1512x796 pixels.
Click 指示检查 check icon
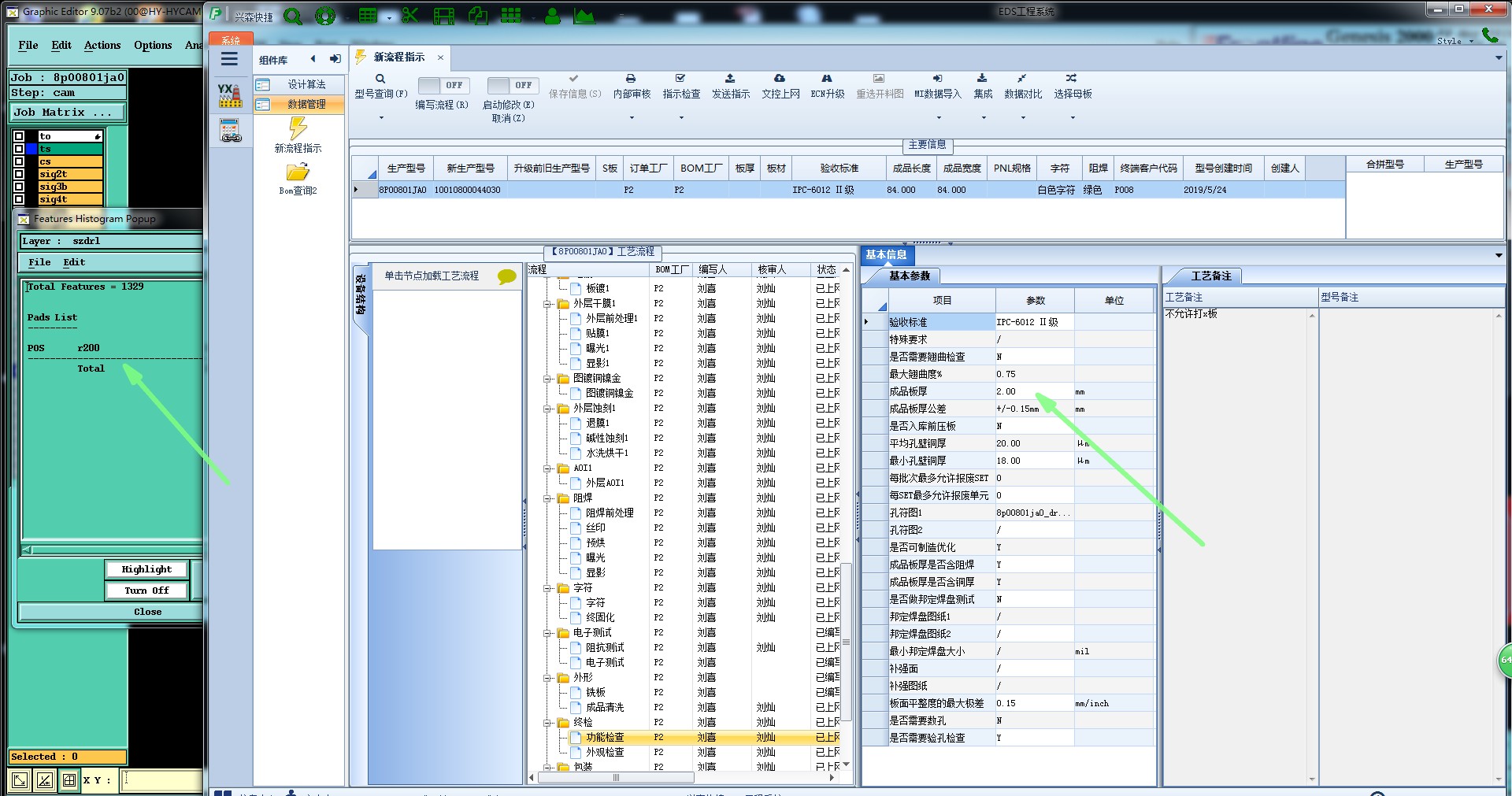[x=680, y=79]
